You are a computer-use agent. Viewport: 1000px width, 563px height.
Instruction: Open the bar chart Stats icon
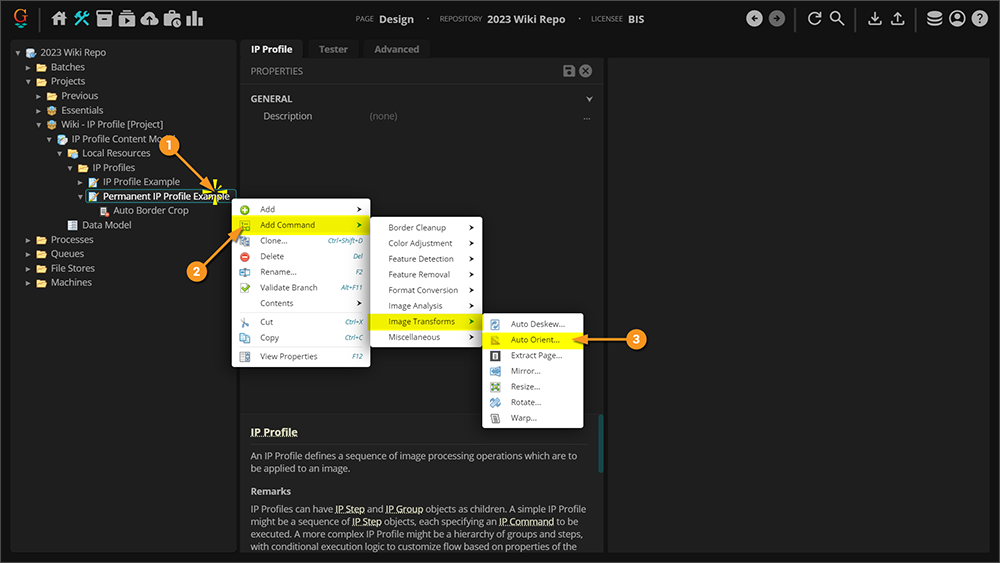tap(195, 18)
